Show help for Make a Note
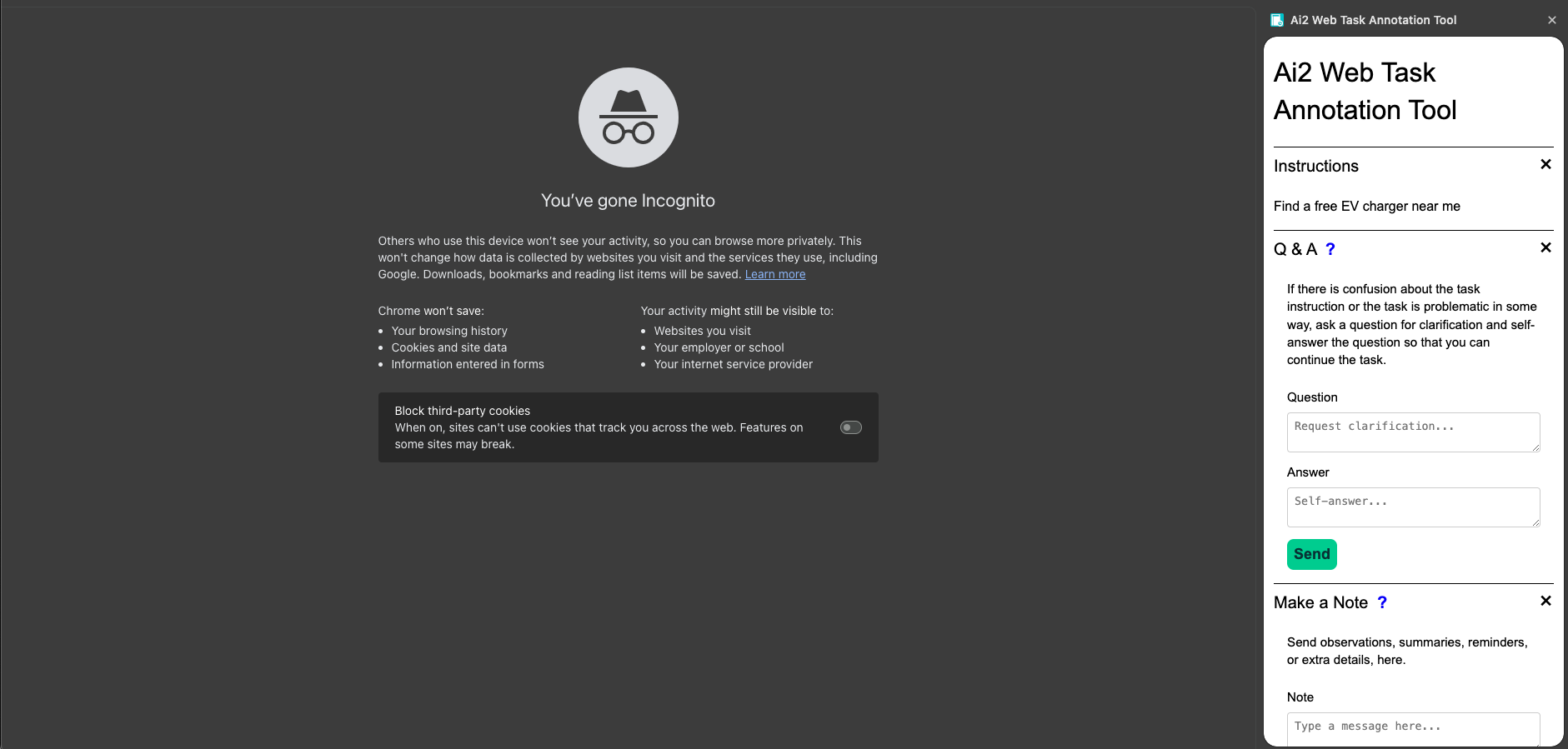 1382,602
